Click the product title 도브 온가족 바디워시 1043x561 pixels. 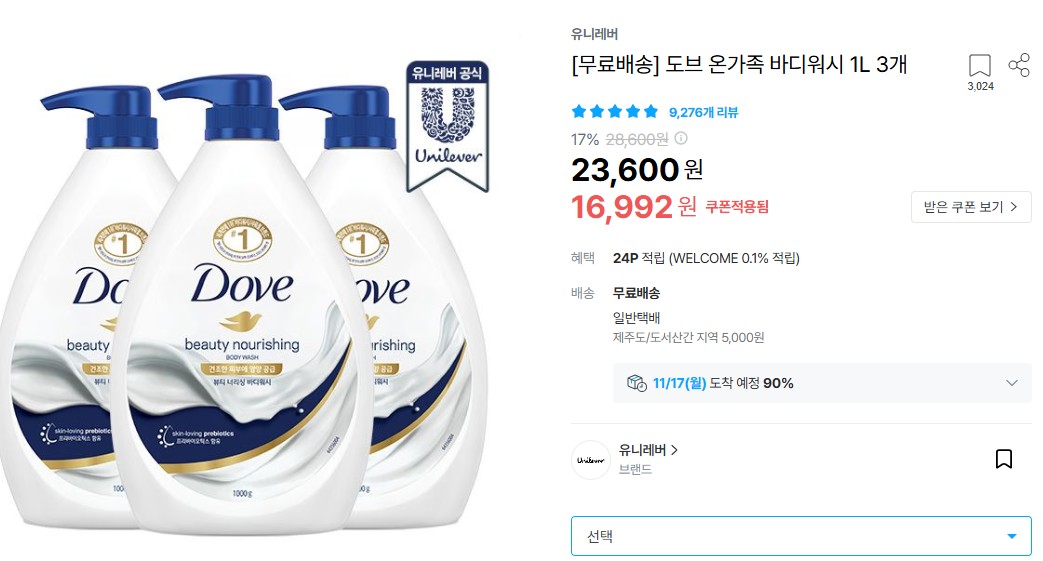coord(739,65)
